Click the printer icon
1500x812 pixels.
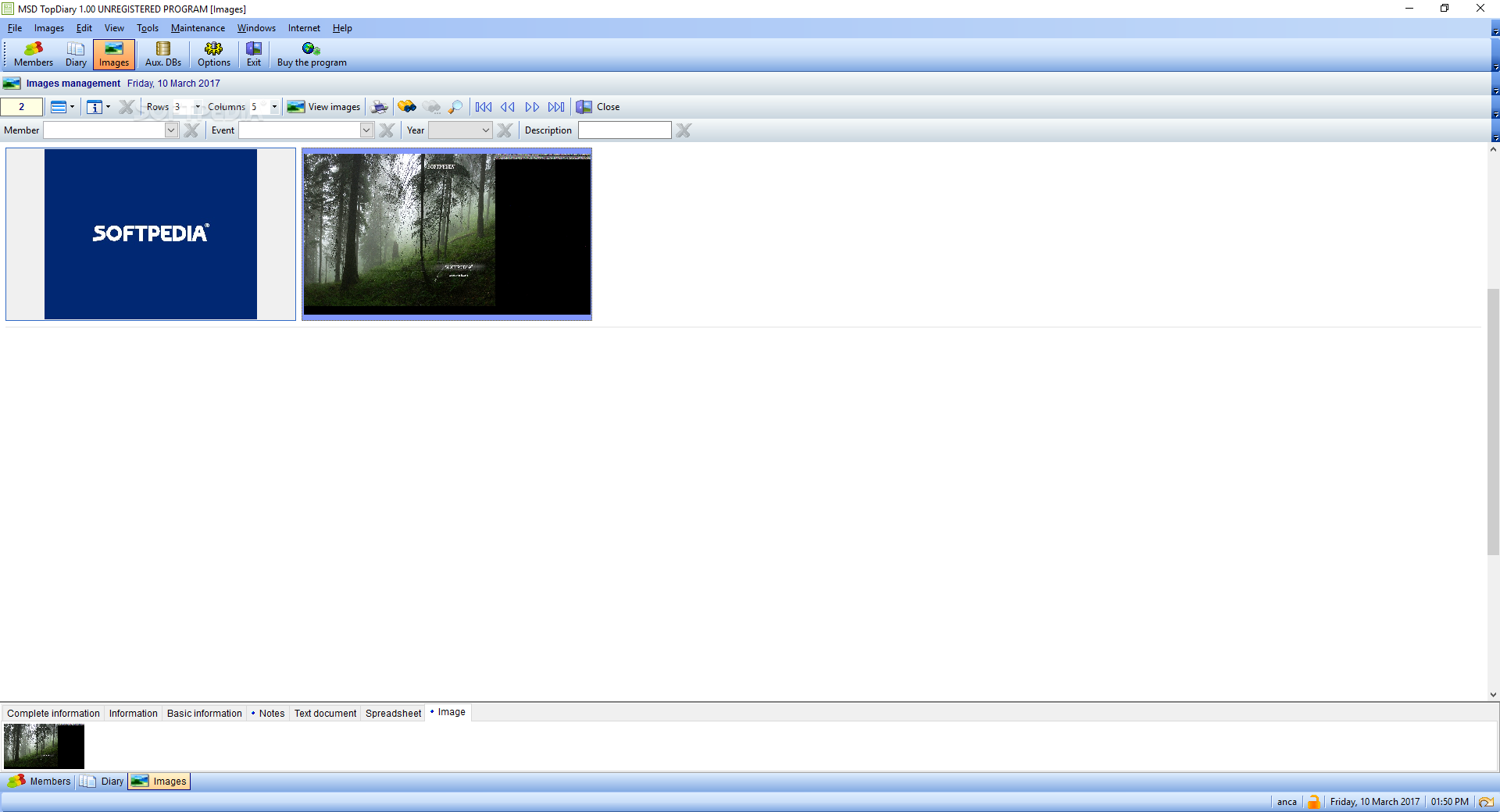coord(380,107)
